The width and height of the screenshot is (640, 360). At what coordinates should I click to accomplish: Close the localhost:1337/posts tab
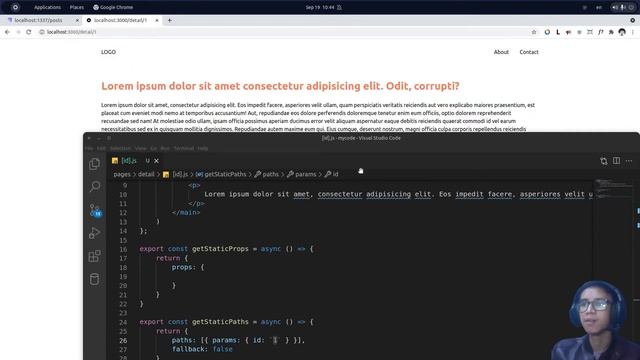77,20
